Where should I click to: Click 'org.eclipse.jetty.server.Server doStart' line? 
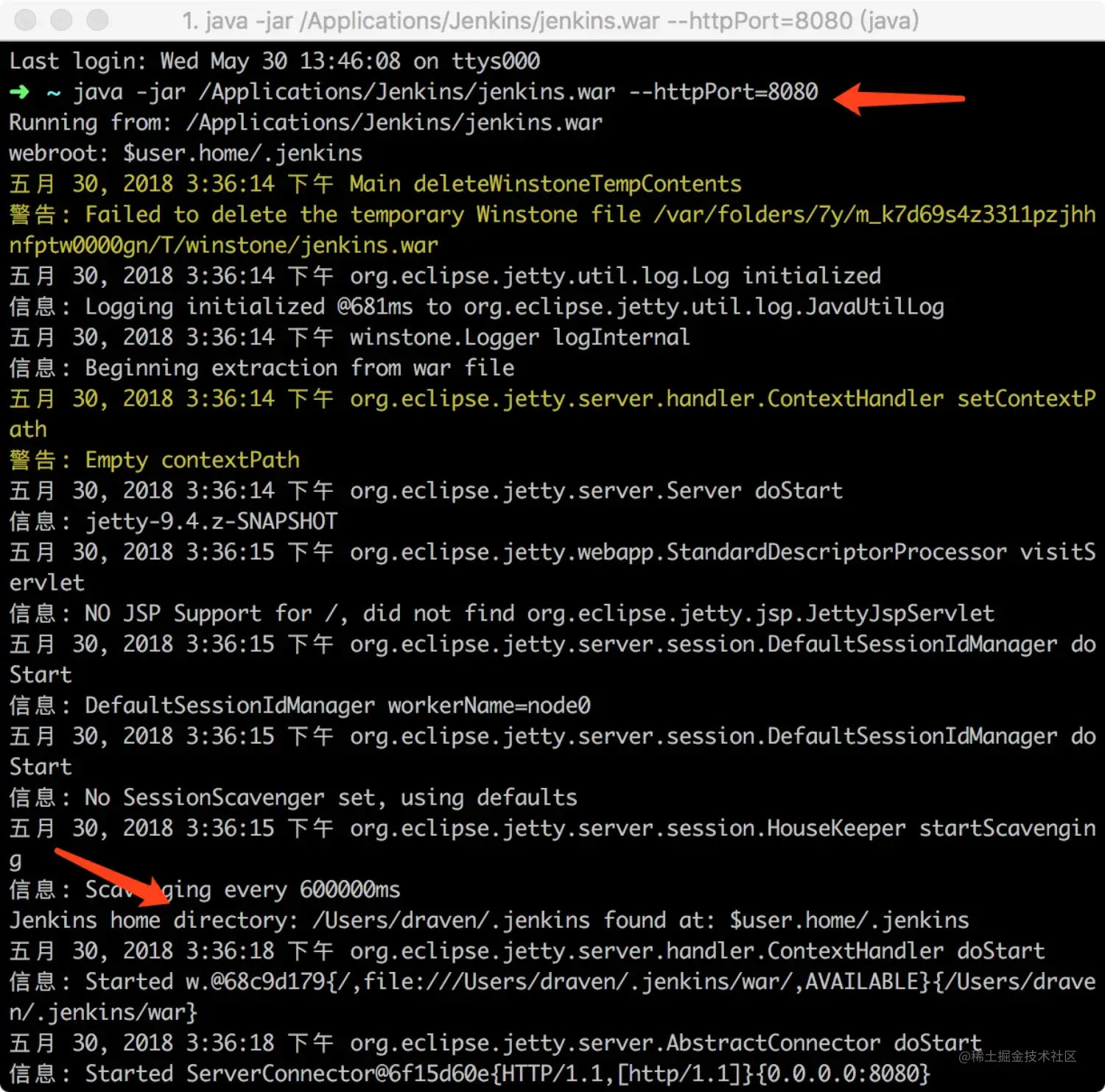426,491
